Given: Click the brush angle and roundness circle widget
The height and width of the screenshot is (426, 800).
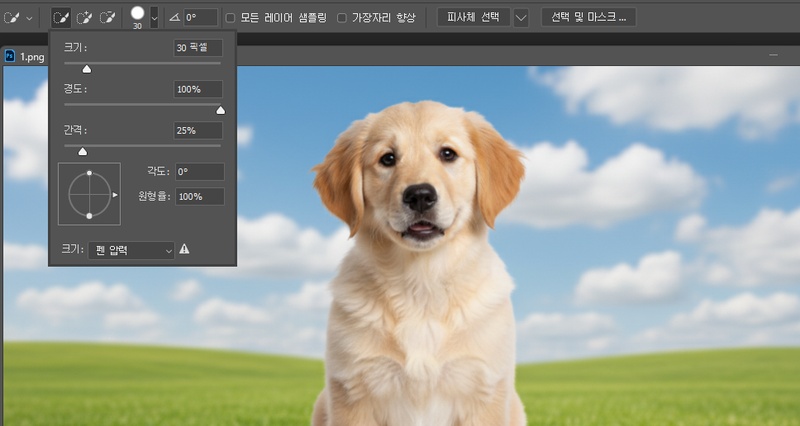Looking at the screenshot, I should coord(89,194).
